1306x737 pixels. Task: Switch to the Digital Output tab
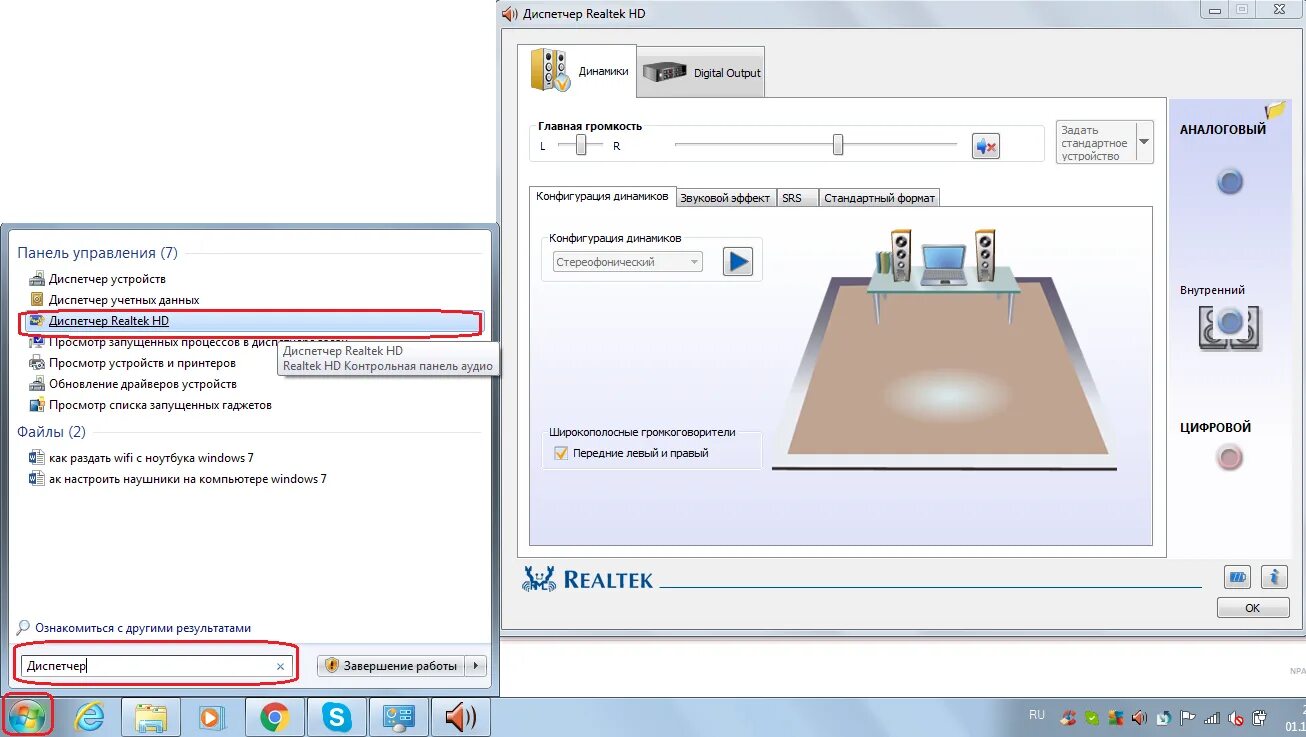click(700, 72)
